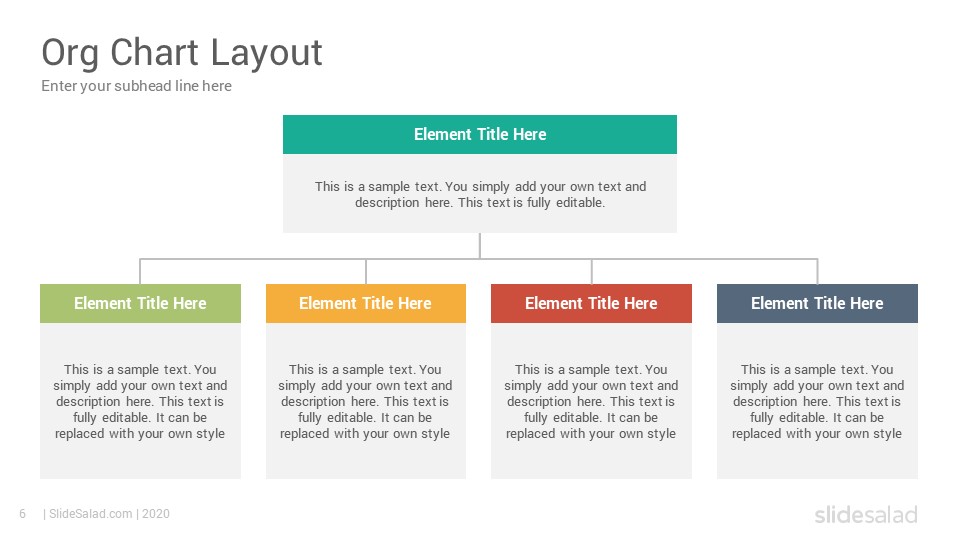Click the 'SlideSalad.com | 2020' footer text

107,514
